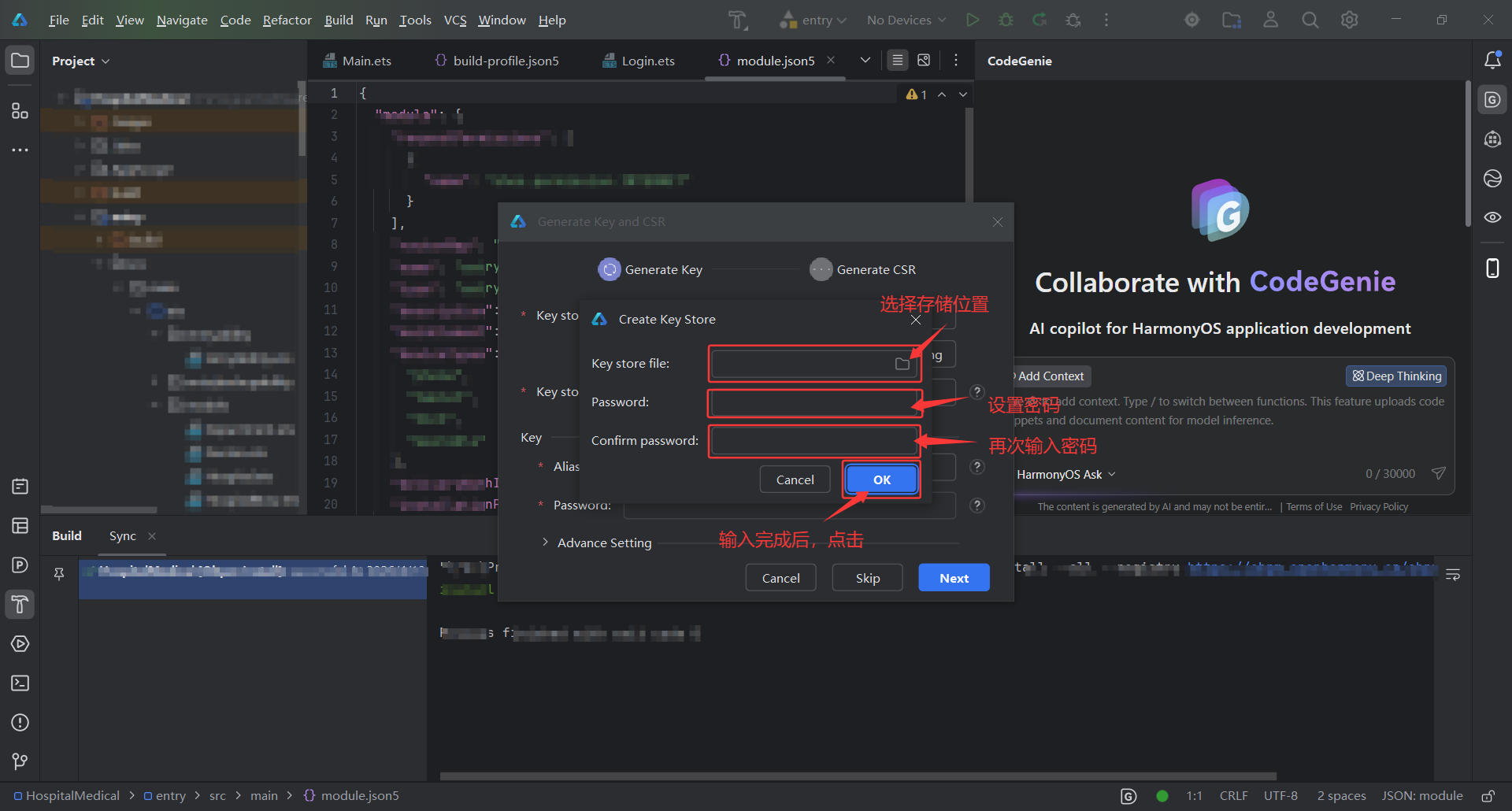Open the Problems exclamation icon

(20, 722)
